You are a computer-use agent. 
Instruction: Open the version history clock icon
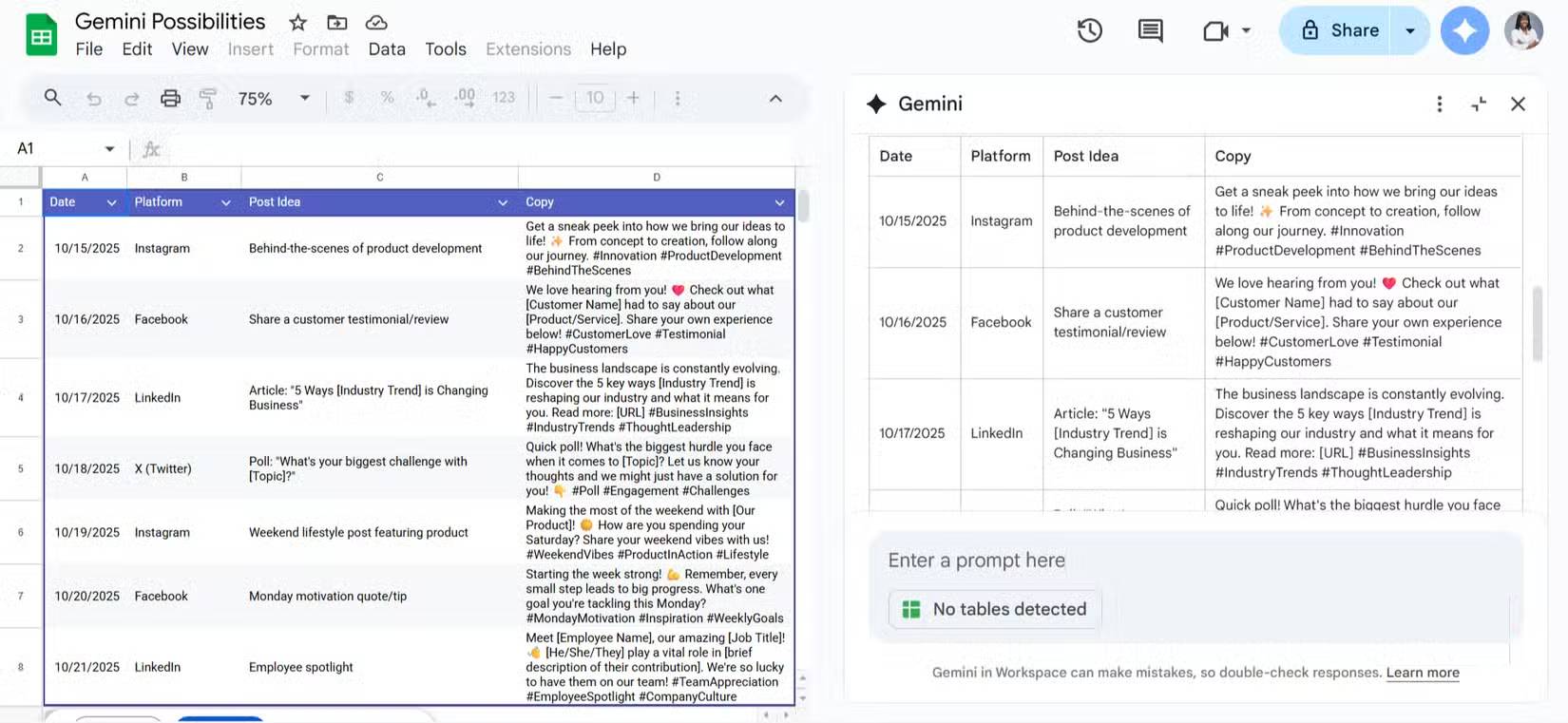tap(1090, 30)
